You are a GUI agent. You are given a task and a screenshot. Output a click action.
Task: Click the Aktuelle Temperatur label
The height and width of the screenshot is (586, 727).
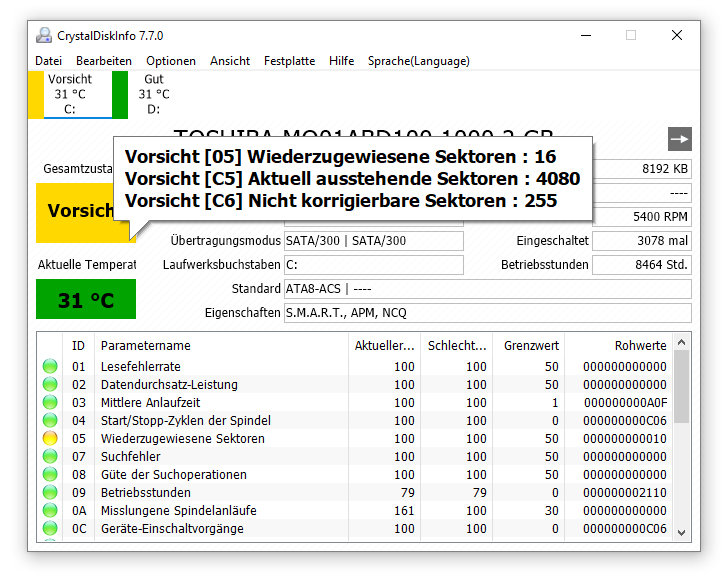87,265
